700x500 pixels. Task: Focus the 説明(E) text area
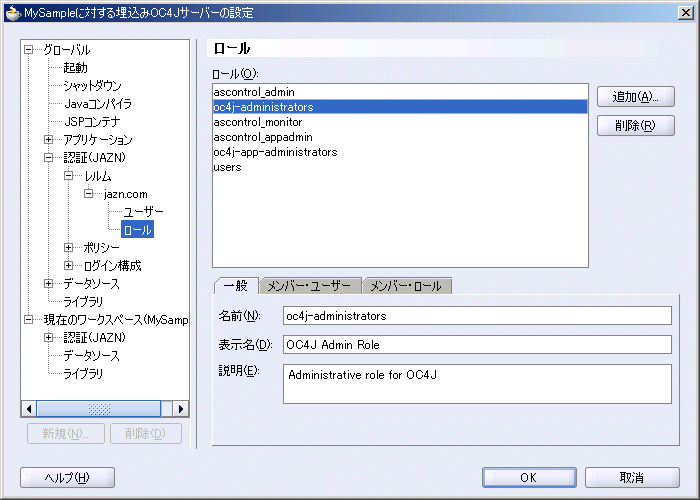click(x=477, y=384)
